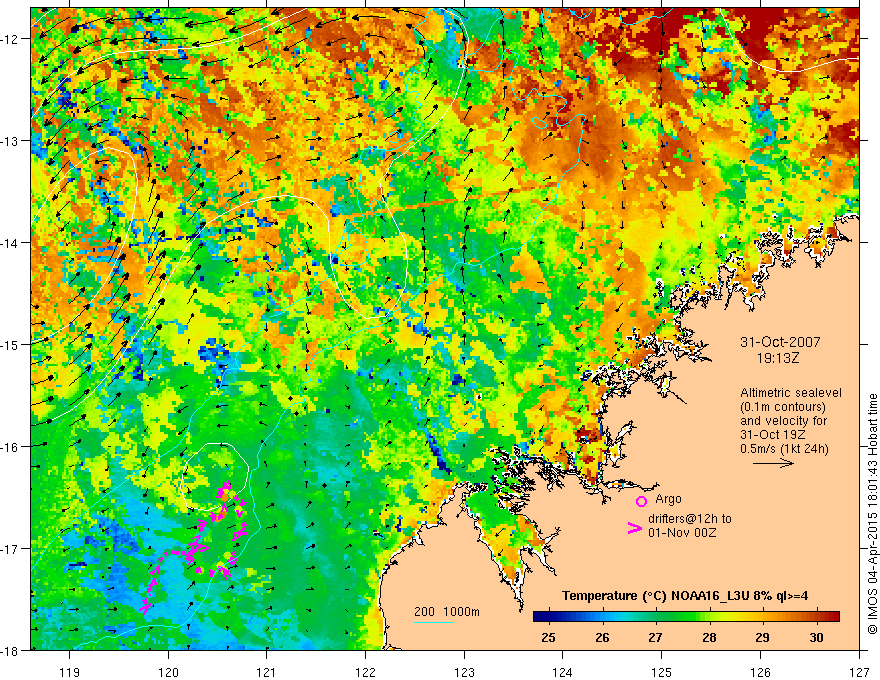The image size is (880, 680).
Task: Click the vertical IMOS copyright timestamp text
Action: pyautogui.click(x=873, y=514)
